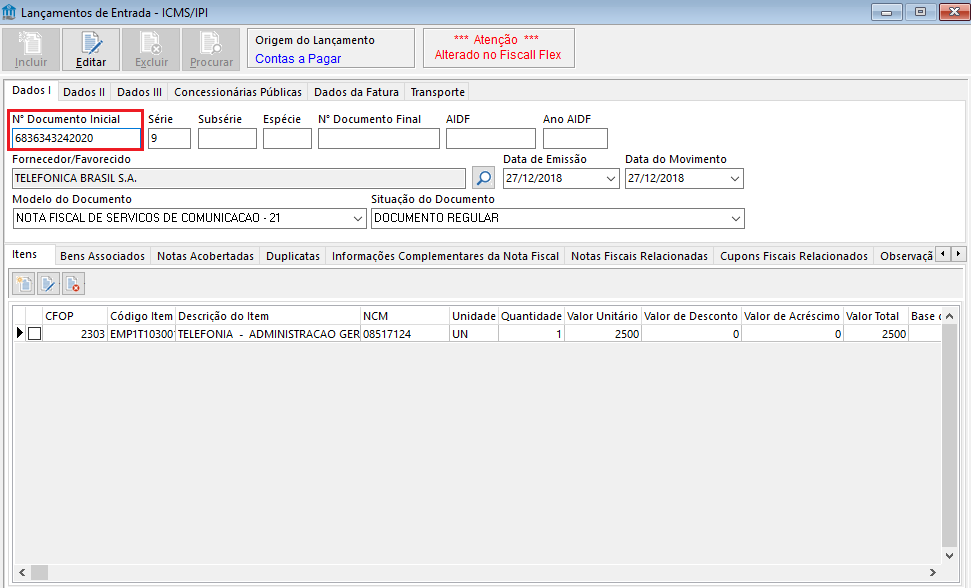973x588 pixels.
Task: Click the Procurar toolbar button
Action: pos(211,49)
